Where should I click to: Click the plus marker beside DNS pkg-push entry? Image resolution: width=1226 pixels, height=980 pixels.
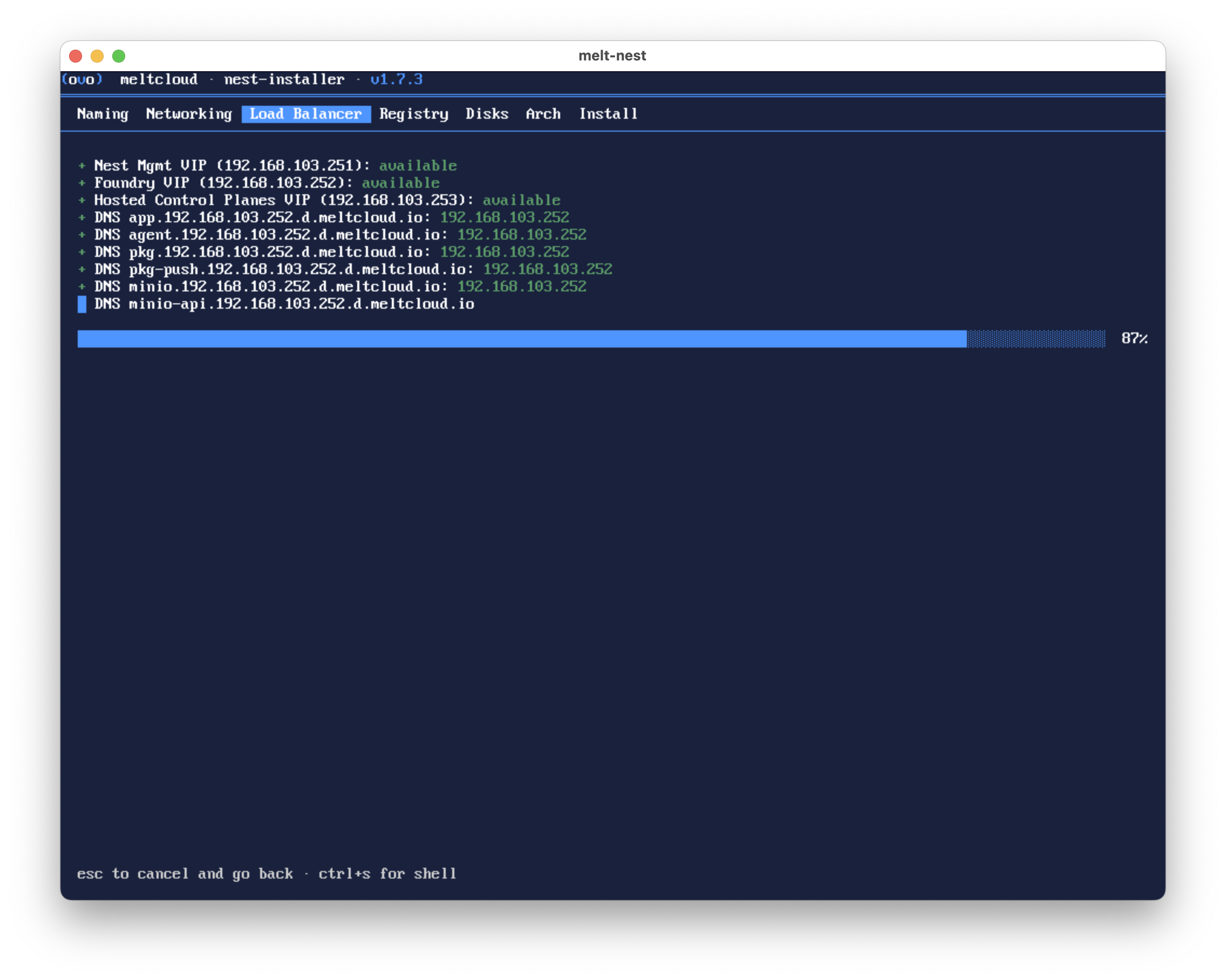point(82,269)
